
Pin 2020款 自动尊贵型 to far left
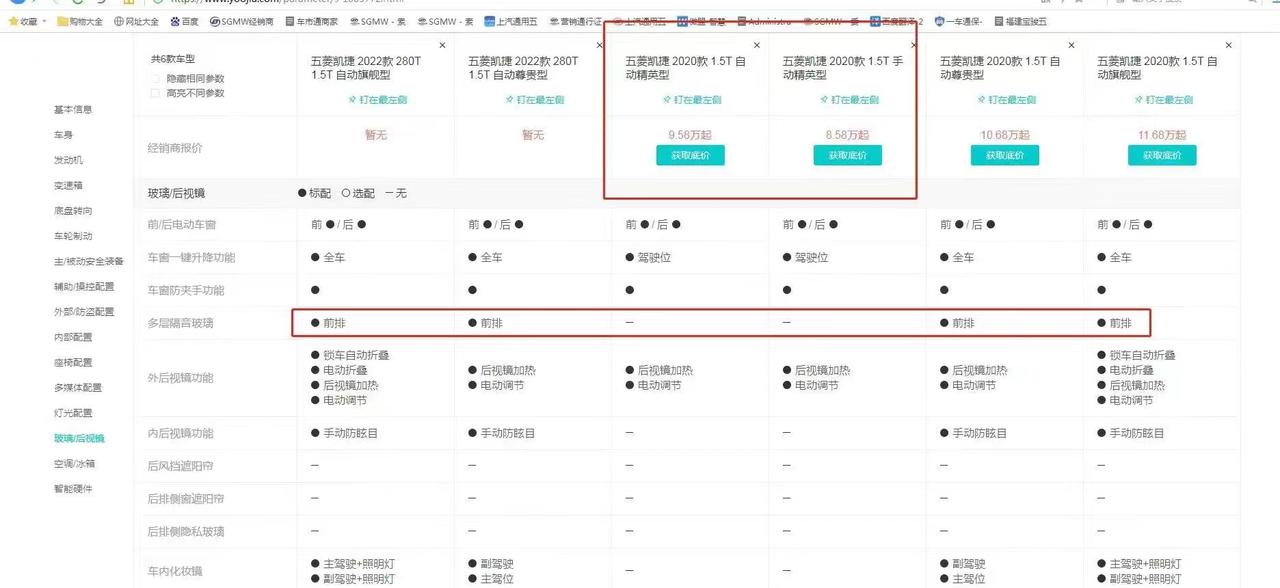(x=1005, y=100)
